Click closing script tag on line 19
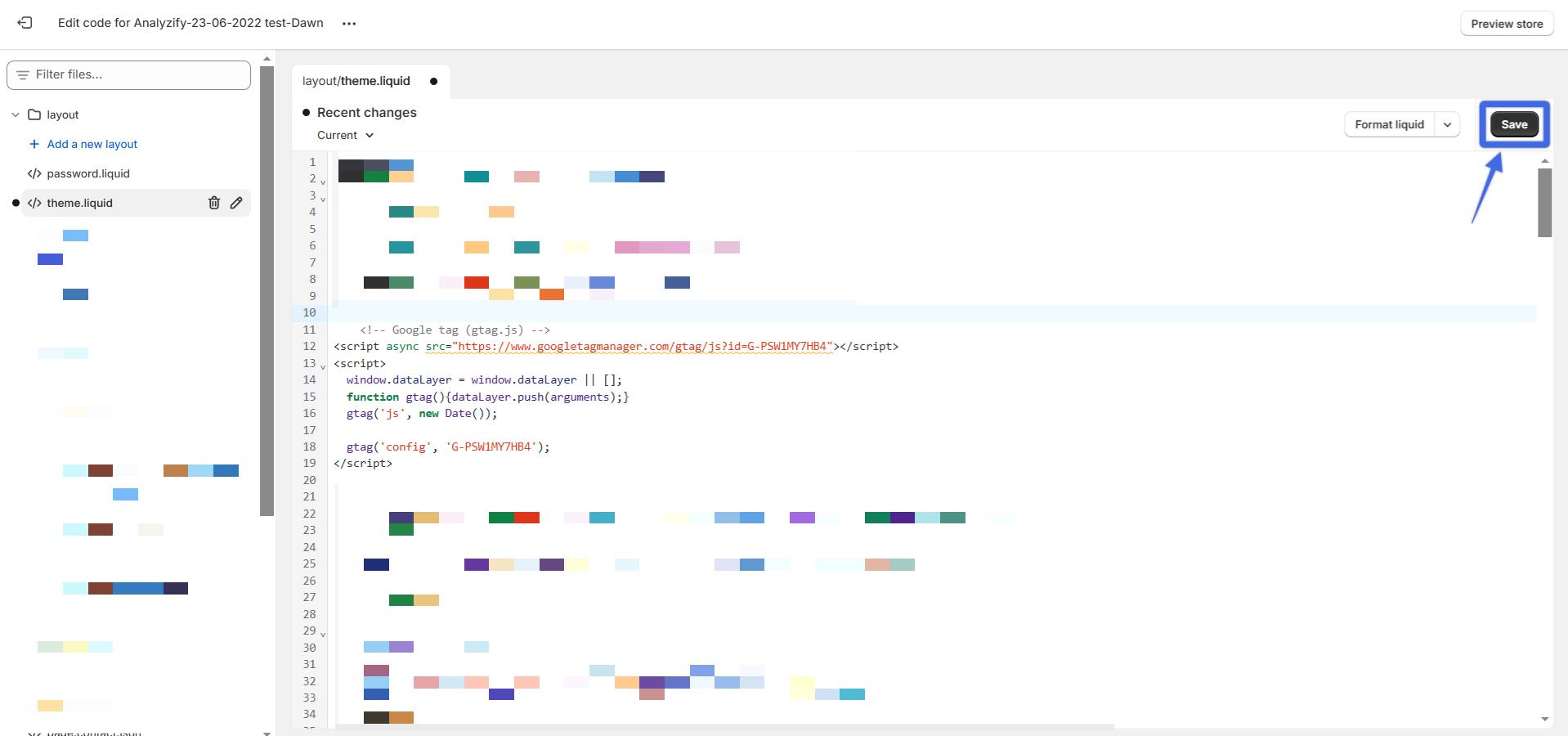The height and width of the screenshot is (736, 1568). (363, 463)
